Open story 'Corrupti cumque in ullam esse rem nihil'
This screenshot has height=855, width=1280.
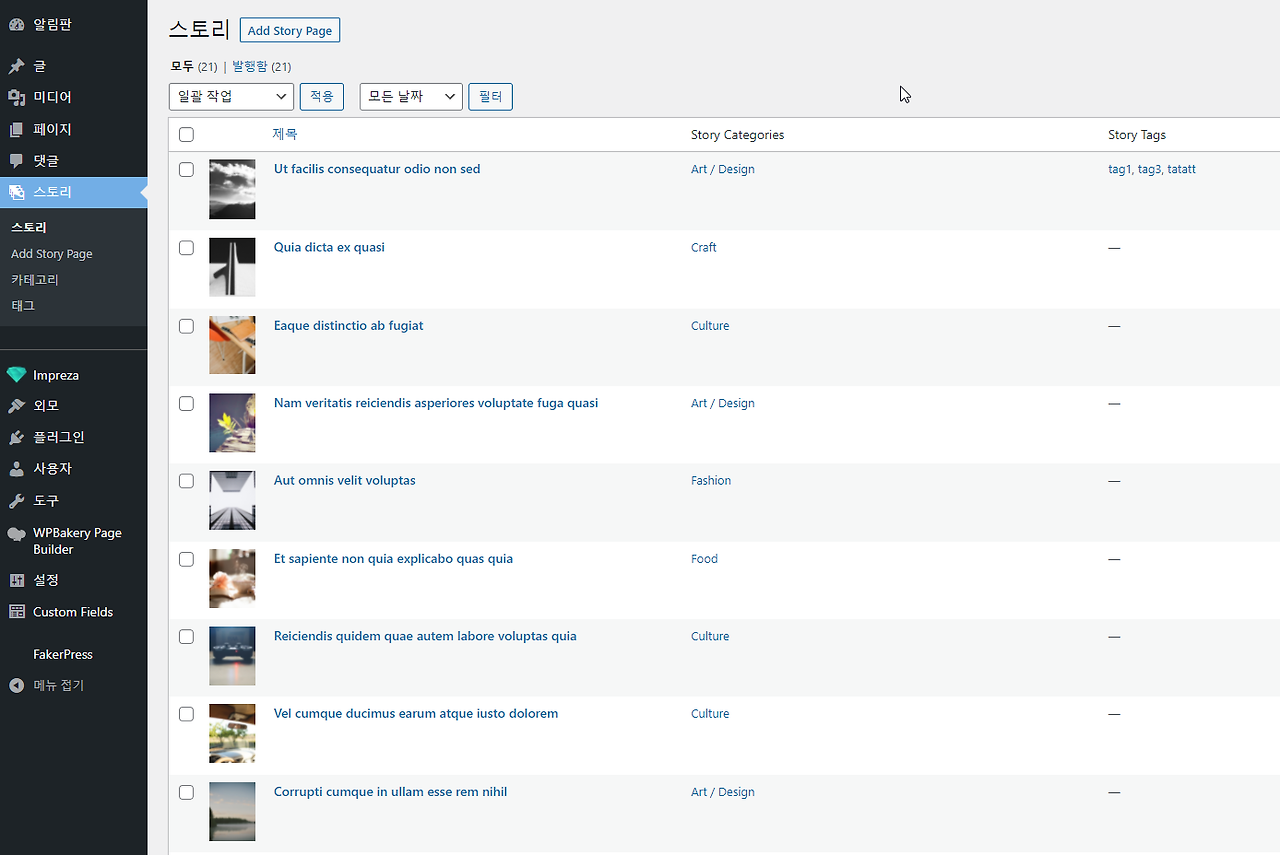click(390, 792)
